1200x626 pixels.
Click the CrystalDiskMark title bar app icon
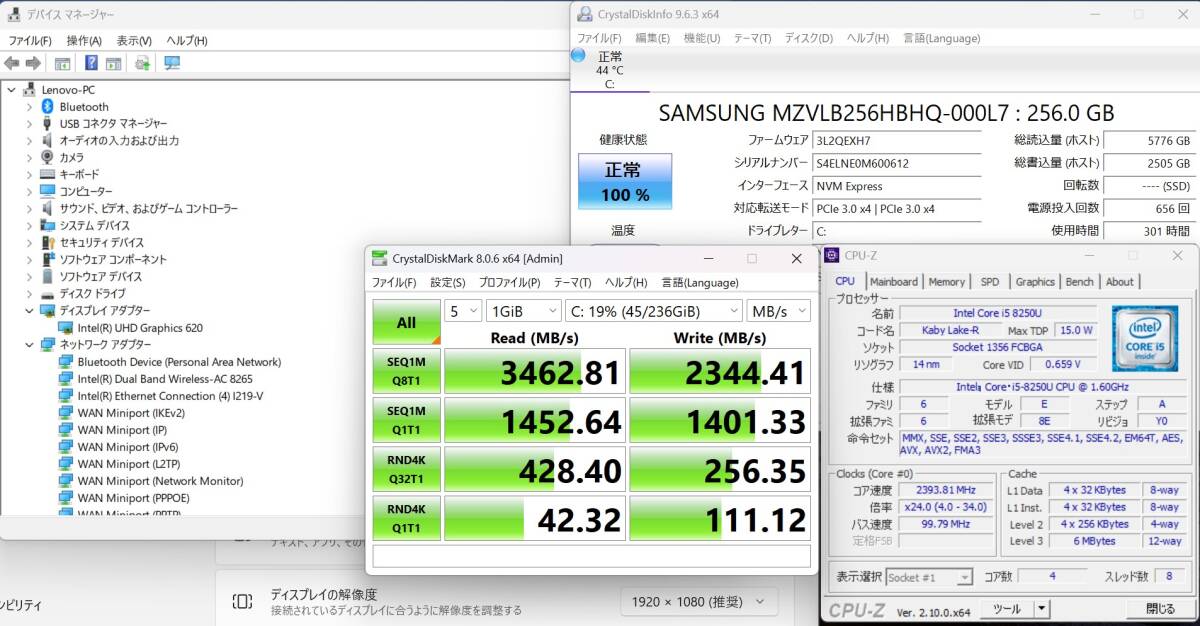(x=378, y=258)
